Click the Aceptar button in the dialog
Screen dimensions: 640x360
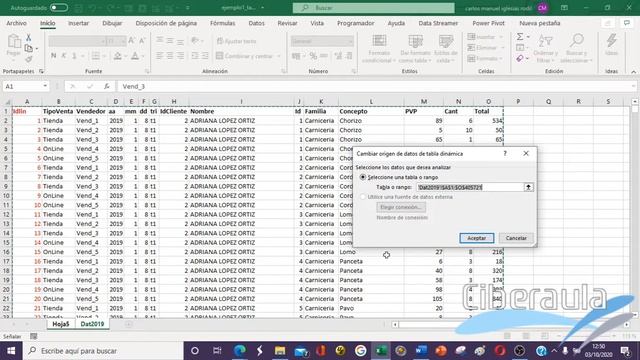tap(476, 238)
